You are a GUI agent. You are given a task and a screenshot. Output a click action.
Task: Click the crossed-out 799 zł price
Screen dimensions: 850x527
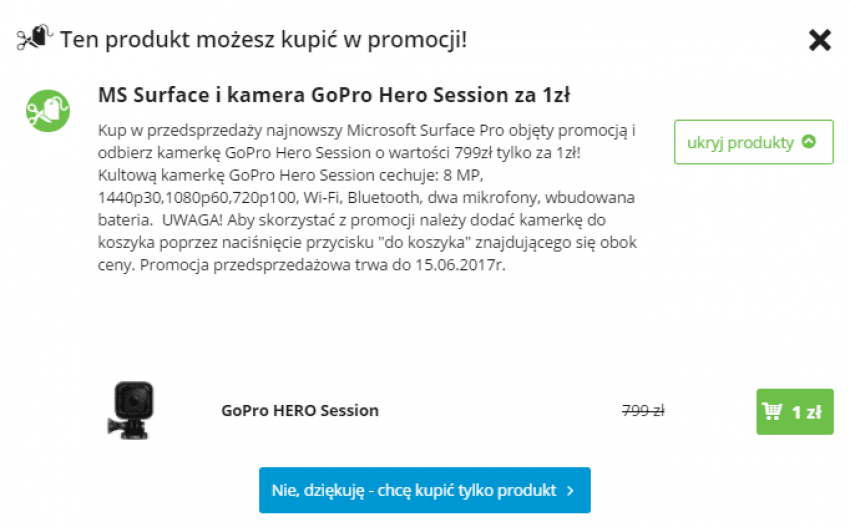(x=643, y=411)
